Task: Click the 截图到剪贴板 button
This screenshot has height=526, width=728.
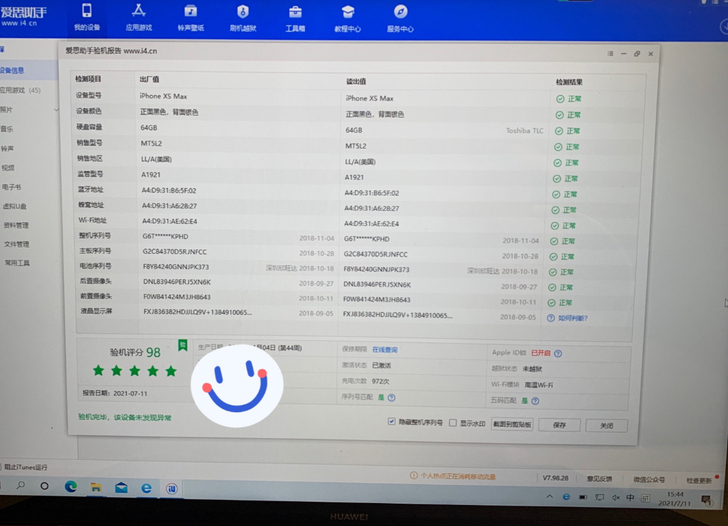Action: click(x=512, y=424)
